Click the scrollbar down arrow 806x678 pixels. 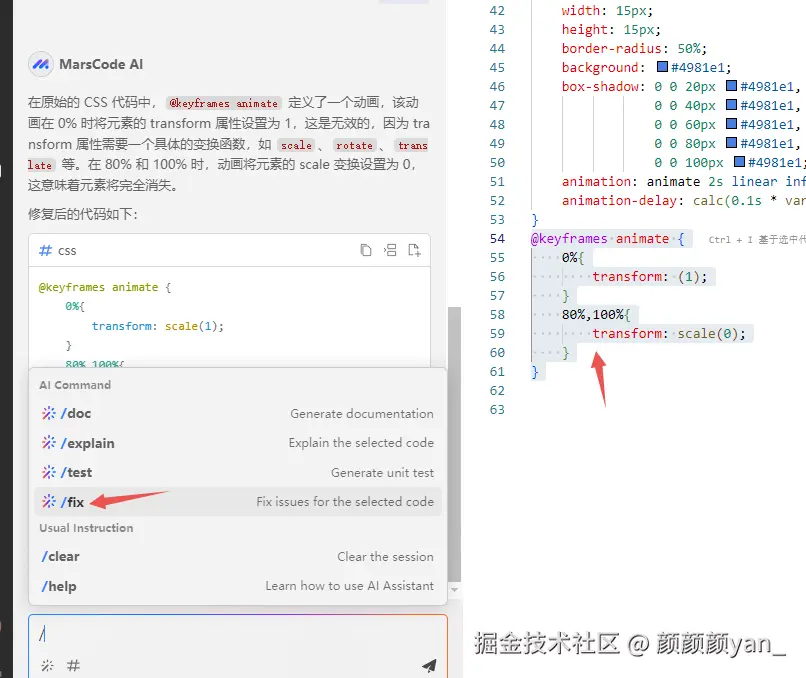click(454, 590)
